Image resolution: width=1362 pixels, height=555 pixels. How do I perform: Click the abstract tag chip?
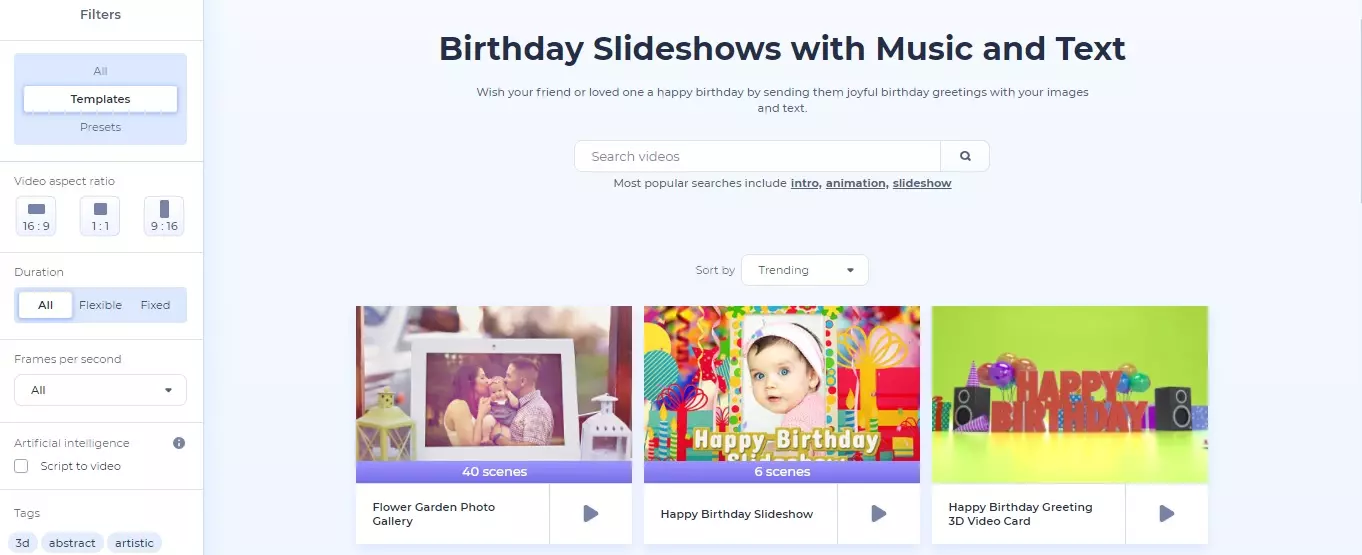[x=72, y=543]
